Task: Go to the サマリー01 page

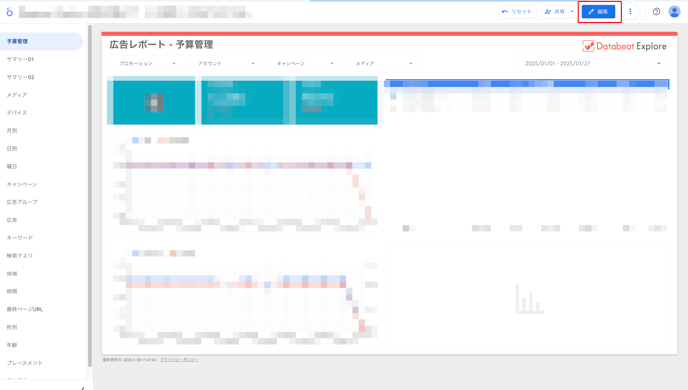Action: (20, 59)
